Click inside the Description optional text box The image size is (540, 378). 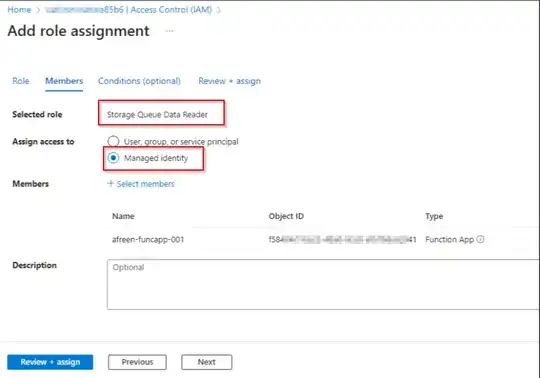click(323, 284)
